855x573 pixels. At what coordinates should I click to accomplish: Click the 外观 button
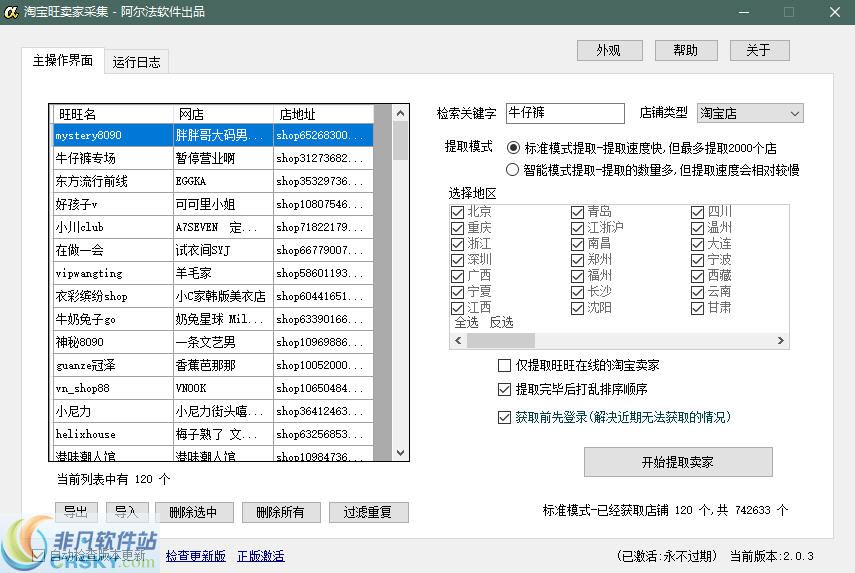610,50
